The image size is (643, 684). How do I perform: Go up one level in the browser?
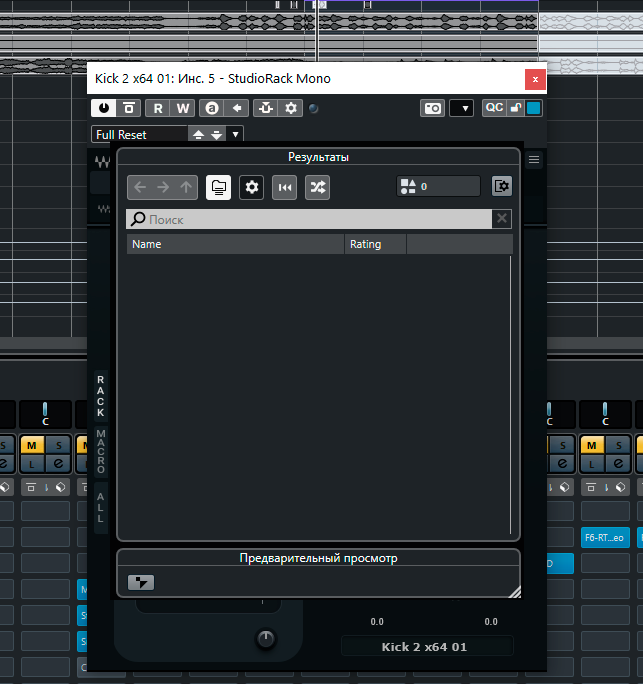click(186, 188)
